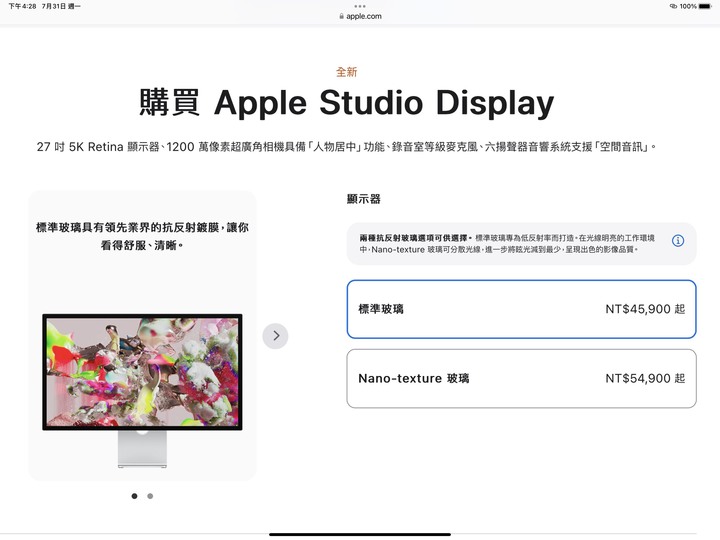Choose the Nano-texture 玻璃 option
The width and height of the screenshot is (720, 540).
tap(521, 378)
